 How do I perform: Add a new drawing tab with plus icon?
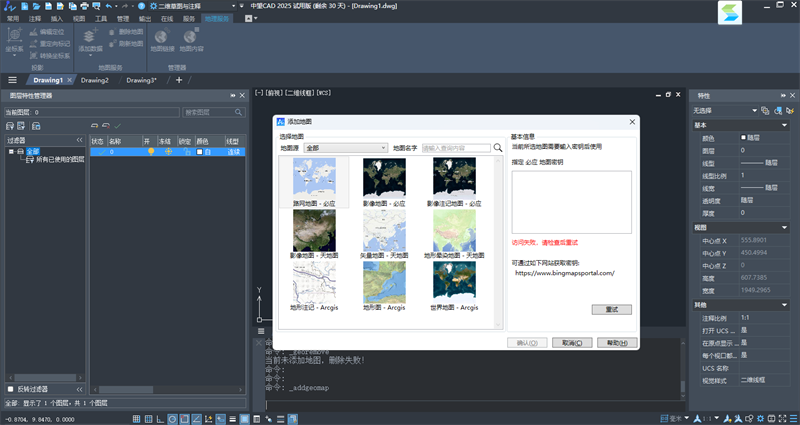coord(179,80)
